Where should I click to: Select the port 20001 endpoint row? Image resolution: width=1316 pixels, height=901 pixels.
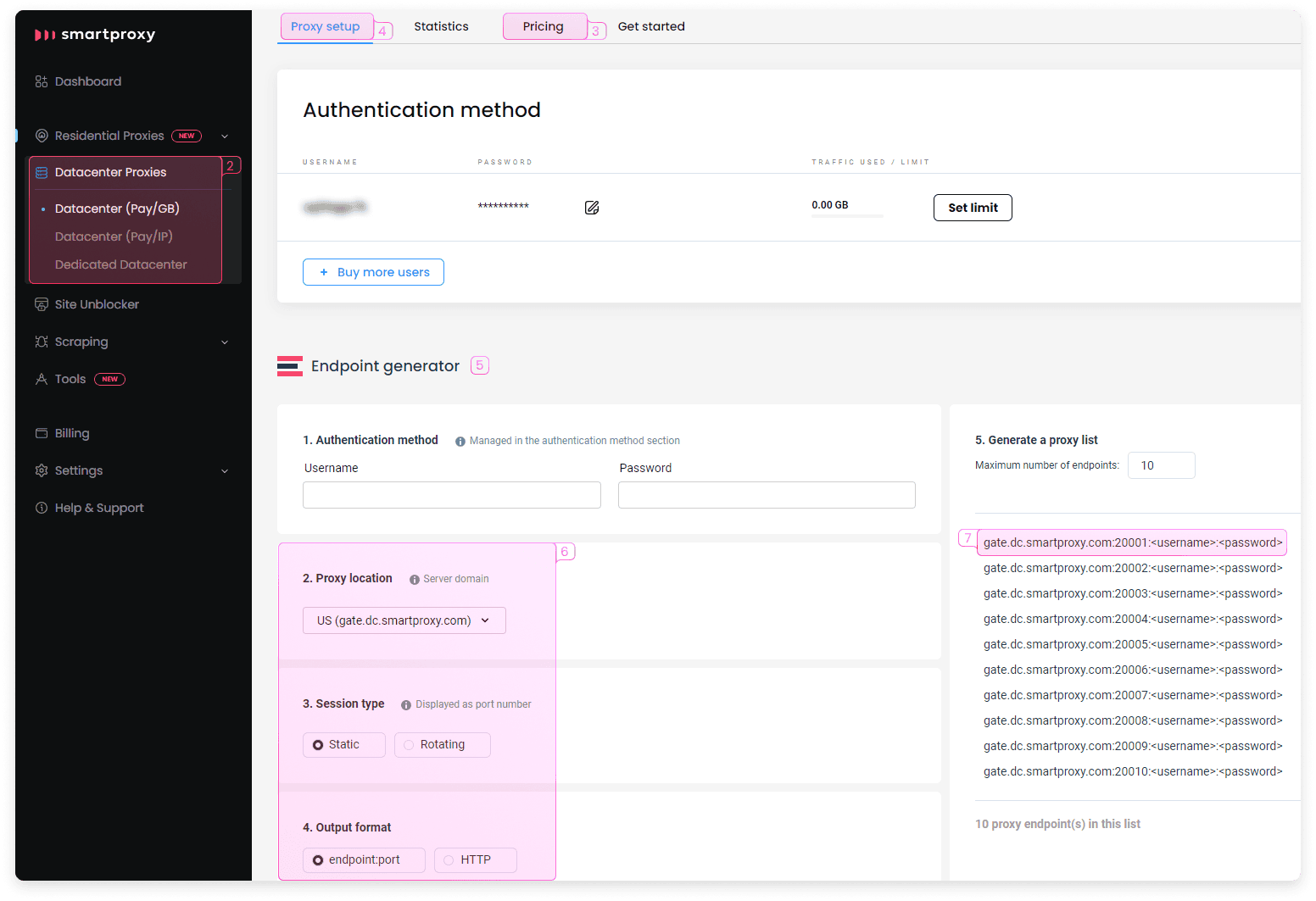[x=1133, y=542]
